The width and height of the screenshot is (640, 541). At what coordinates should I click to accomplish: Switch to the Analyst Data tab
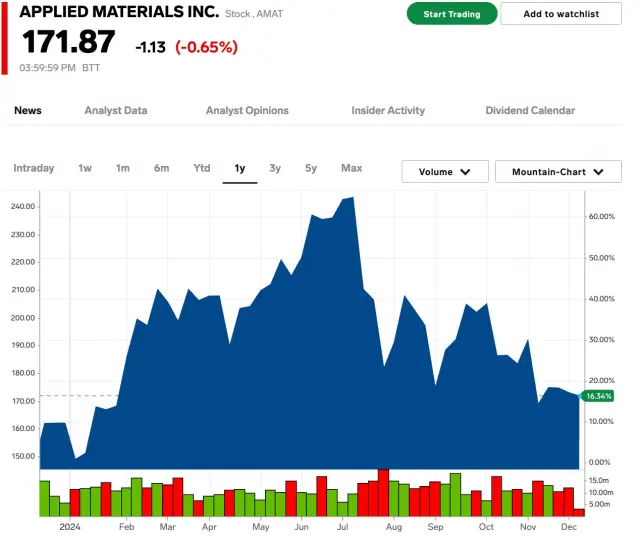[116, 111]
